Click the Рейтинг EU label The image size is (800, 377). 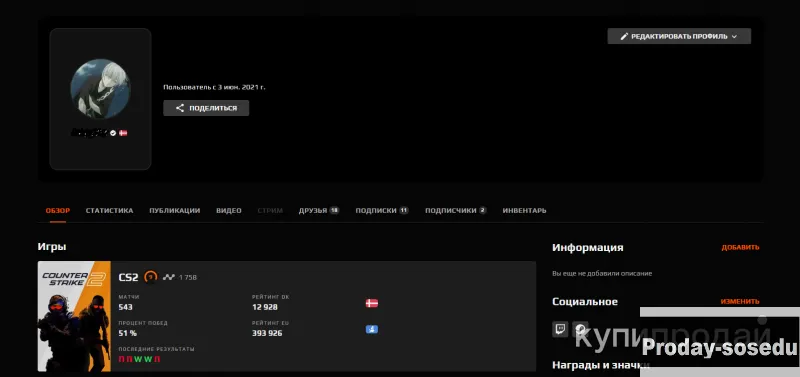pyautogui.click(x=270, y=323)
